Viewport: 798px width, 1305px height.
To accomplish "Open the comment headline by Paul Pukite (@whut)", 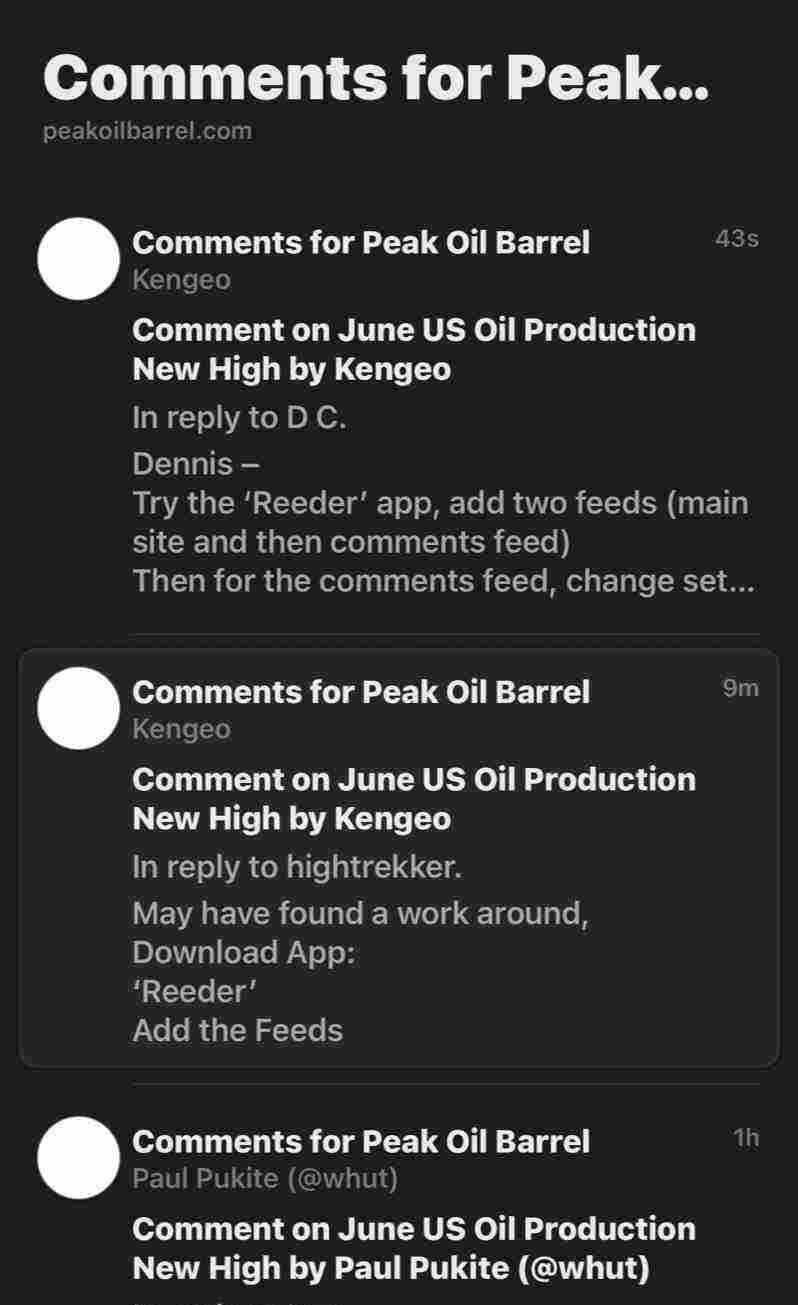I will point(413,1248).
